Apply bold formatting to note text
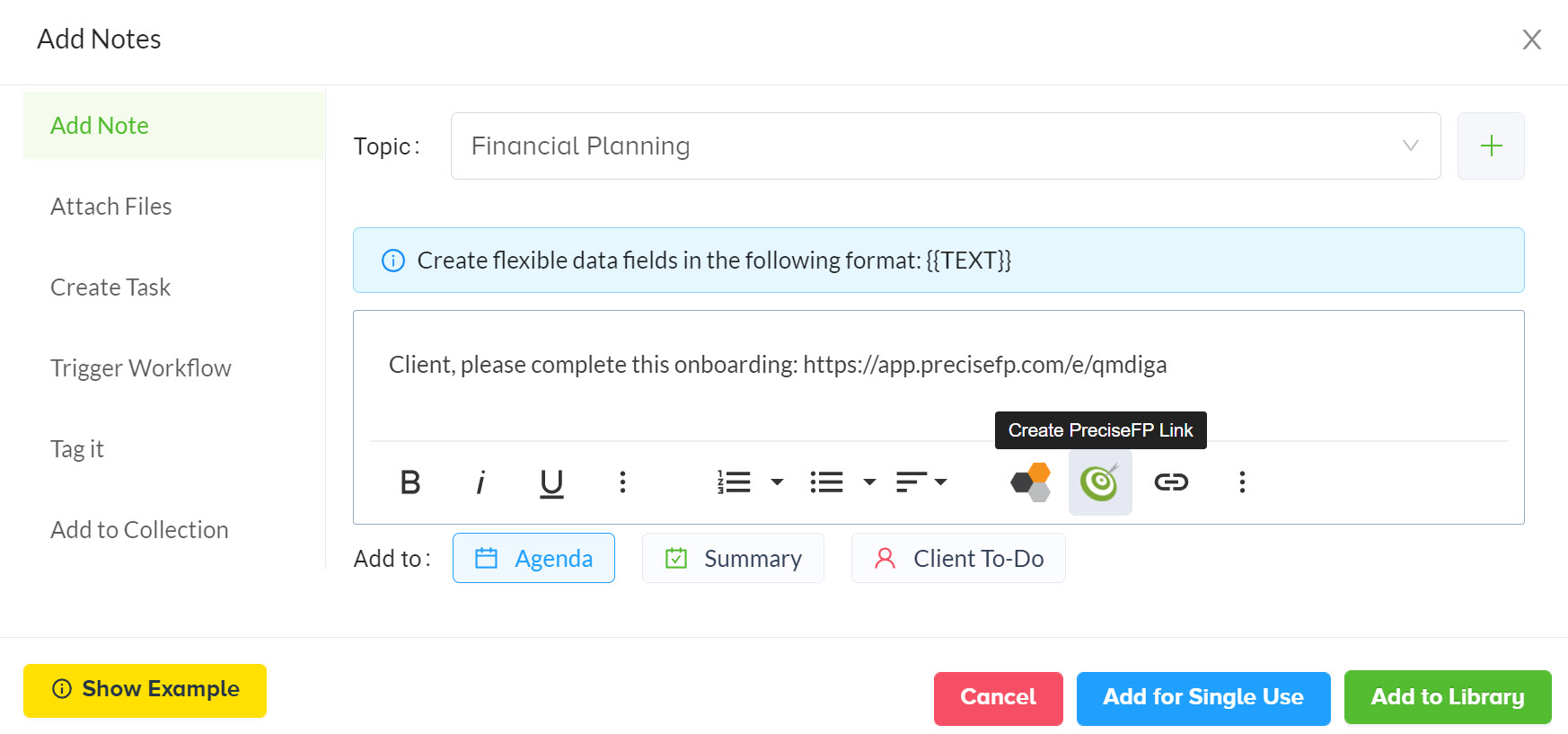Viewport: 1568px width, 734px height. [x=410, y=482]
